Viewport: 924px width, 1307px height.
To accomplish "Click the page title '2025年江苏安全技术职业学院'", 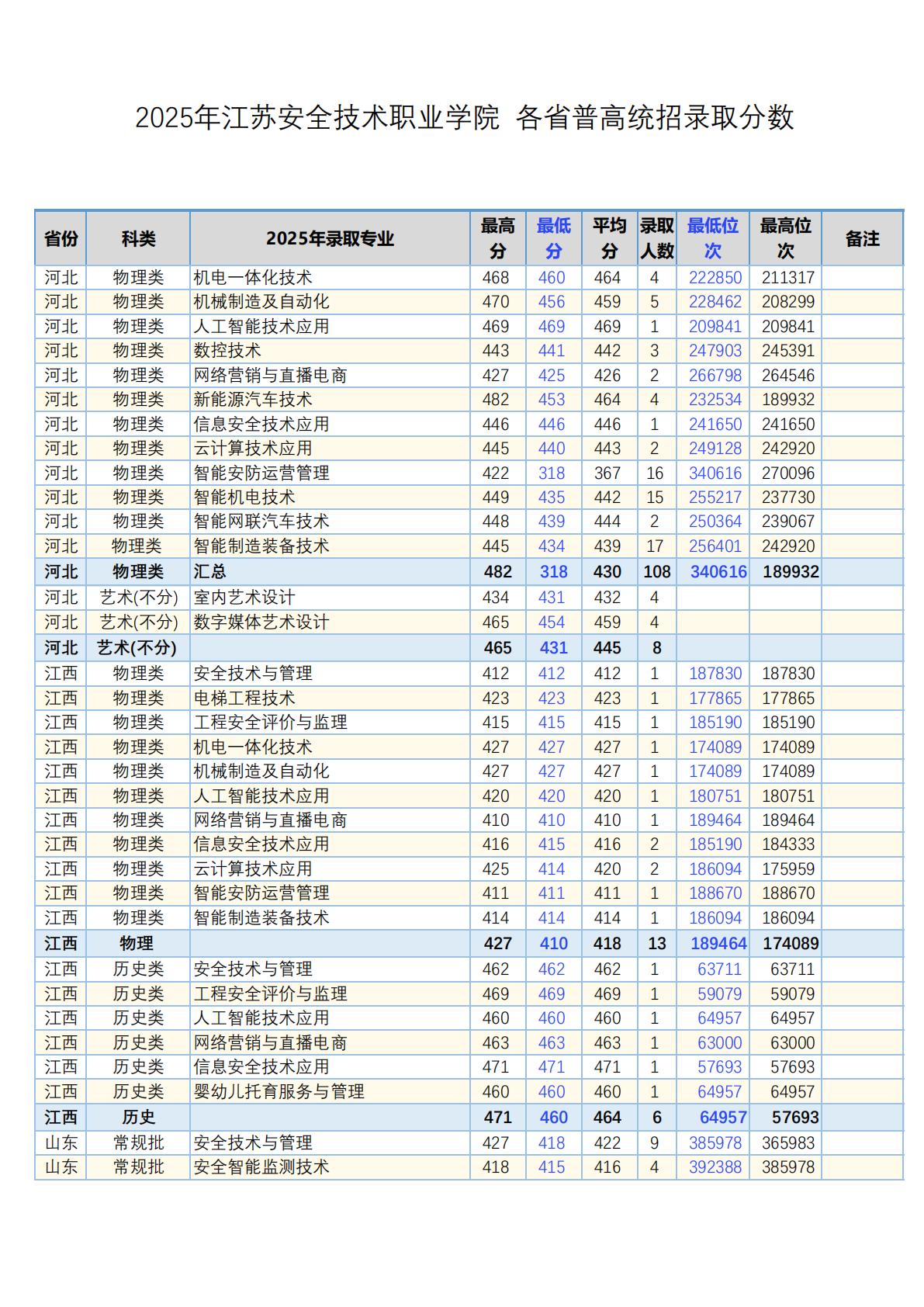I will pyautogui.click(x=317, y=118).
